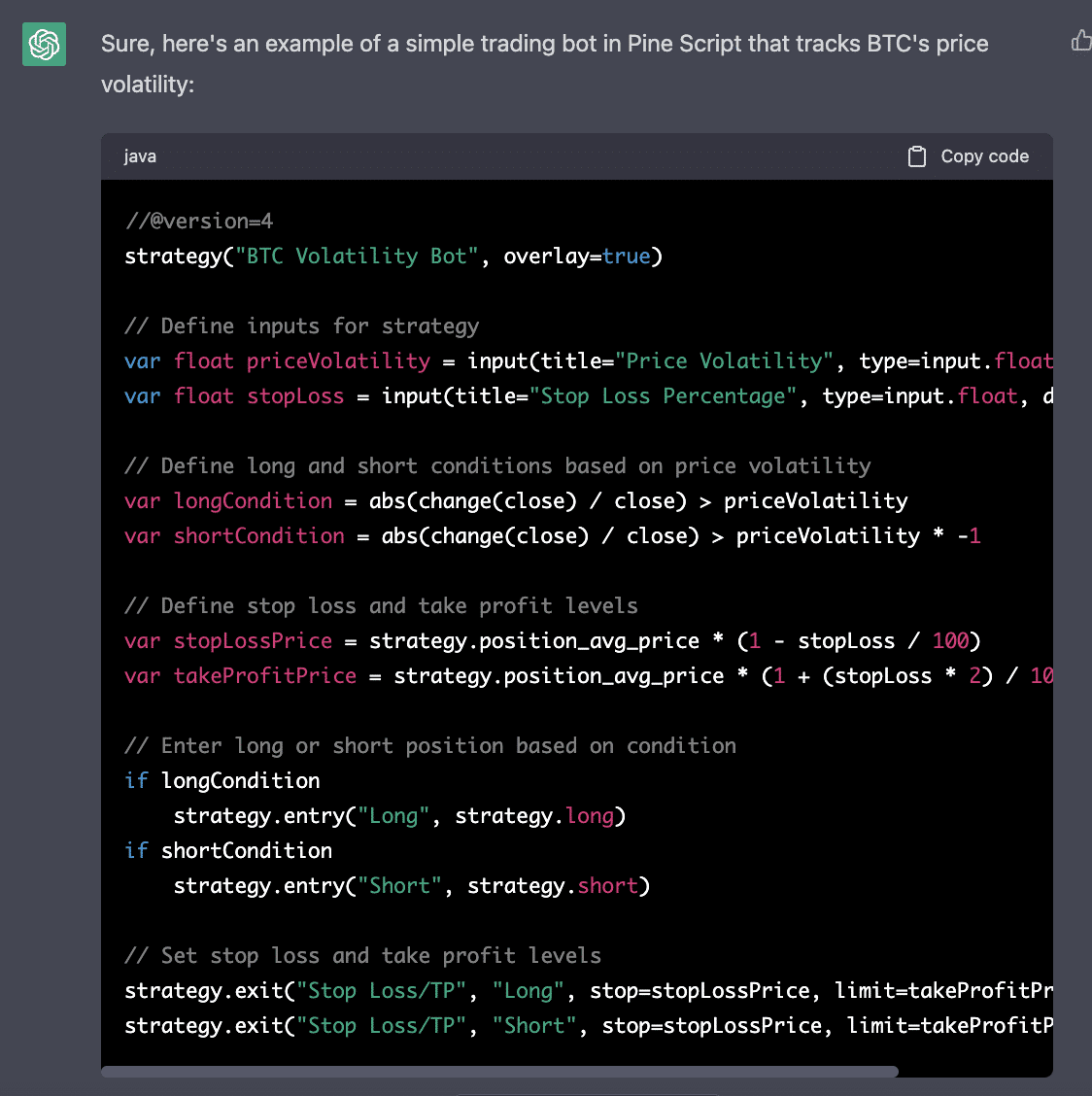This screenshot has width=1092, height=1096.
Task: Click the java language label
Action: [x=140, y=156]
